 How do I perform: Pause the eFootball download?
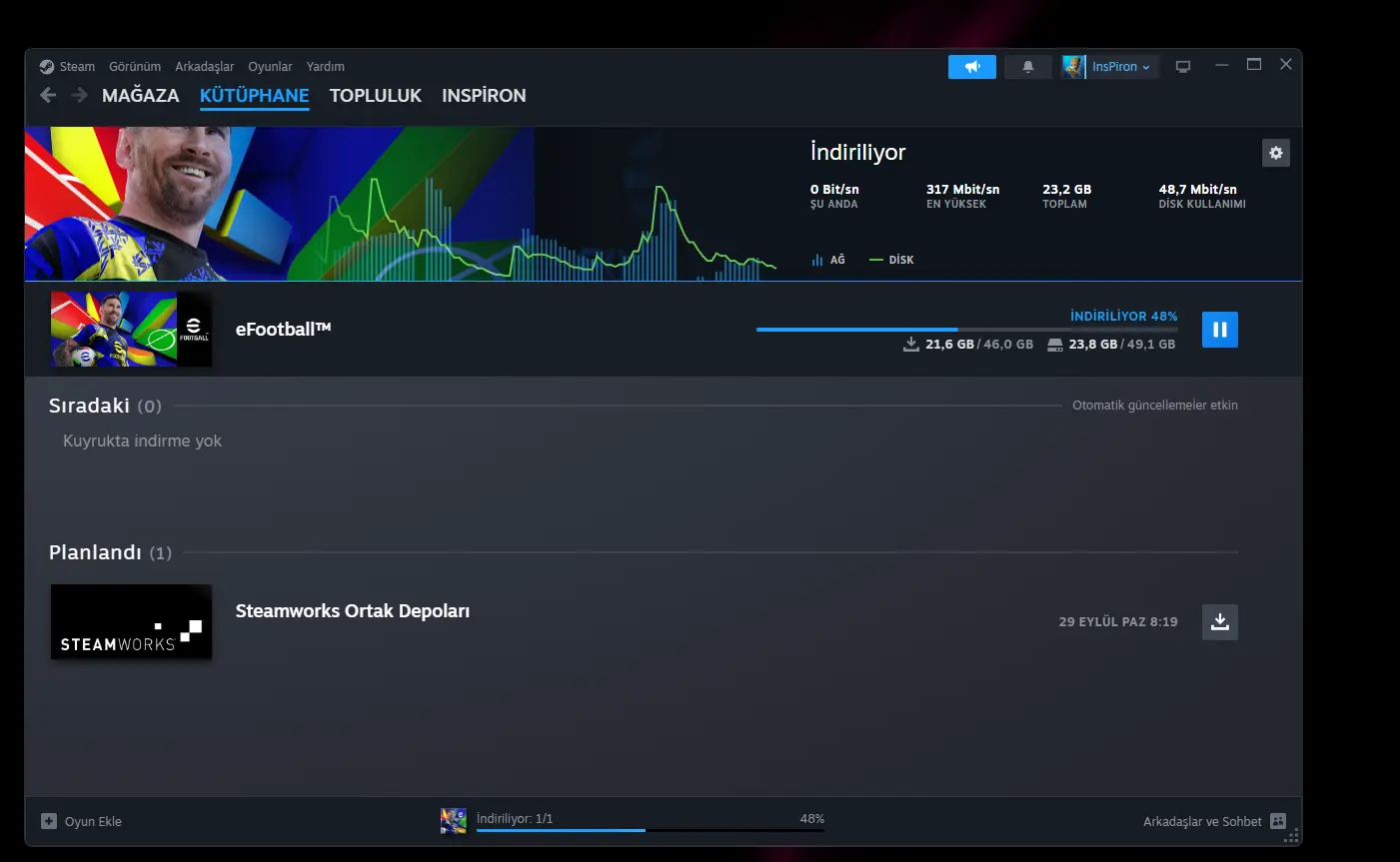(1220, 330)
